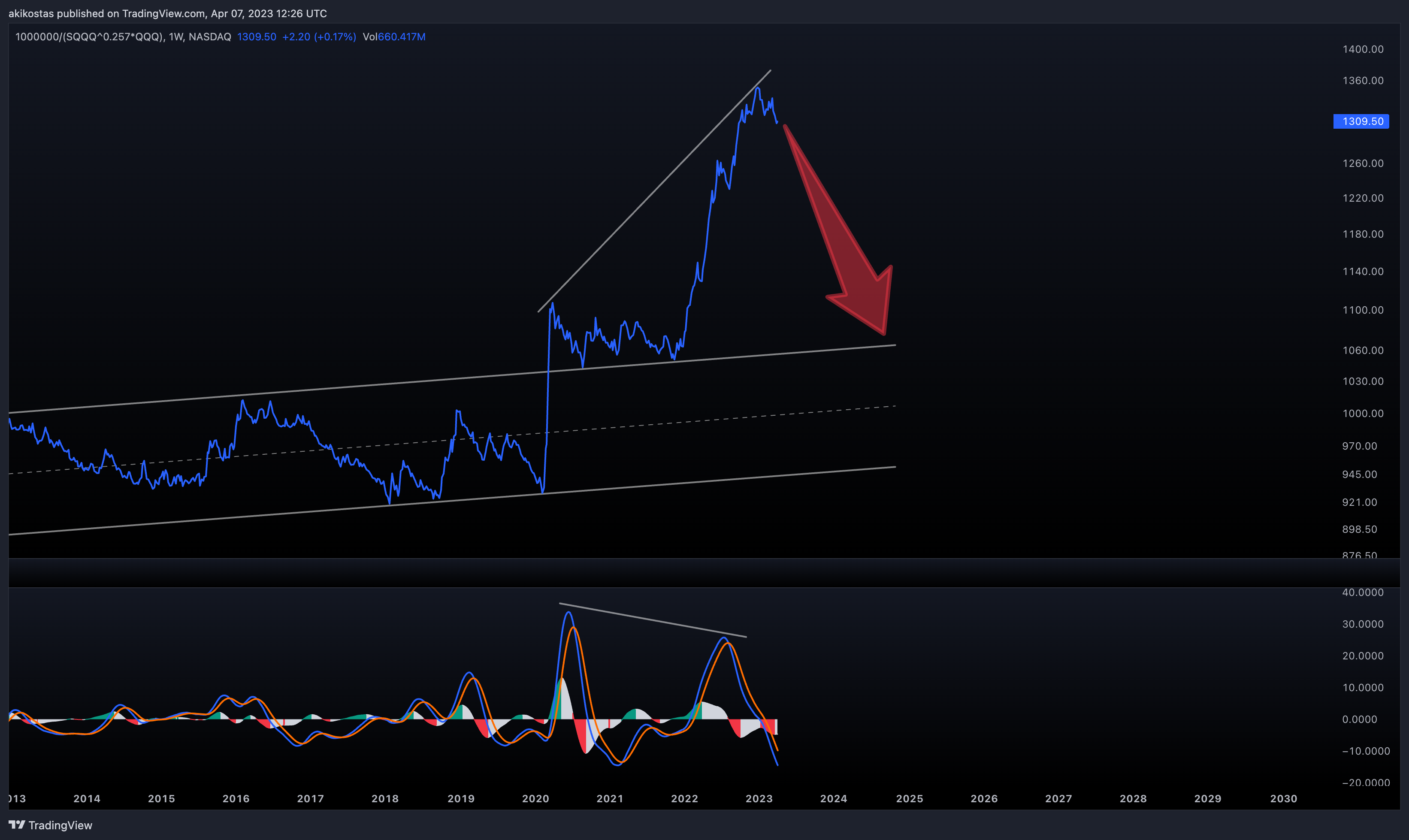The image size is (1409, 840).
Task: Click the blue current price tag 1309.50
Action: (1361, 121)
